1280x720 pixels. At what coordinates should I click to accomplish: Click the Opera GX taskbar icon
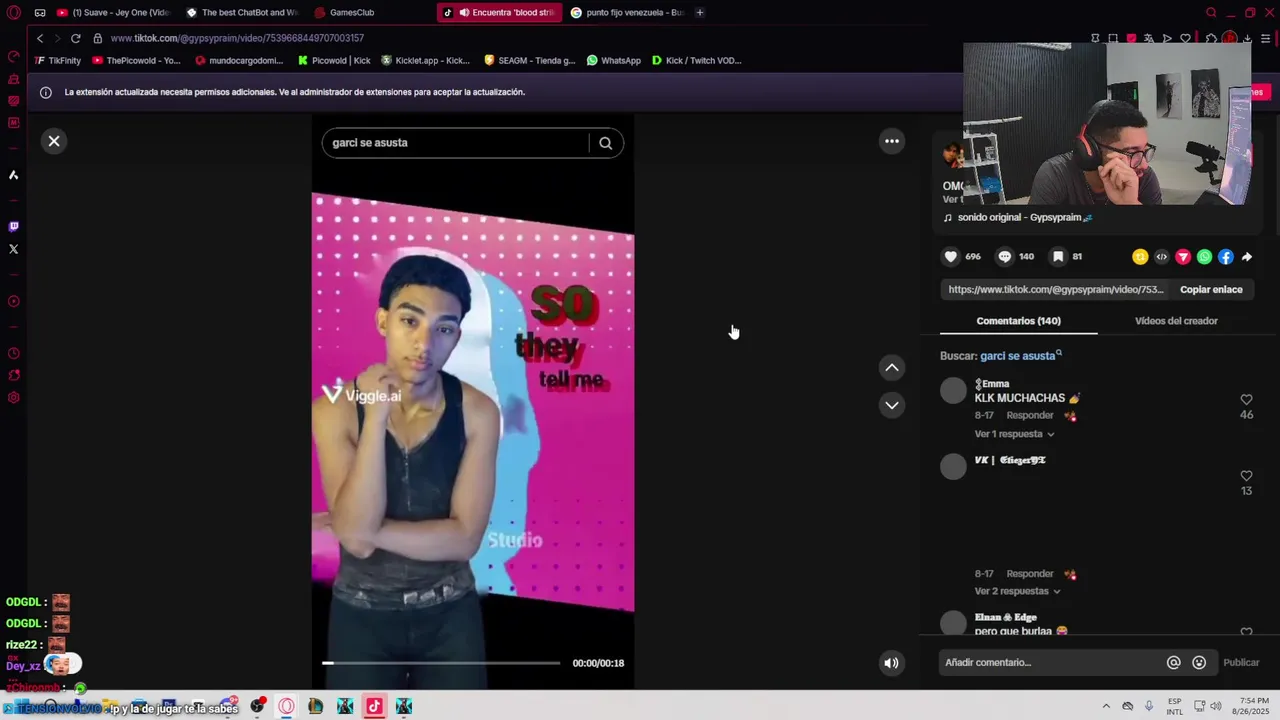tap(286, 707)
